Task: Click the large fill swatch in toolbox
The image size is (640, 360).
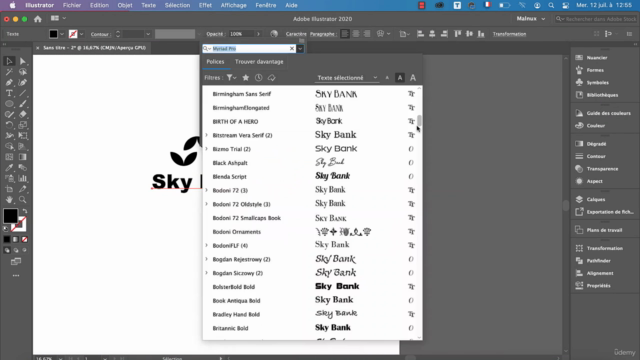Action: tap(11, 216)
